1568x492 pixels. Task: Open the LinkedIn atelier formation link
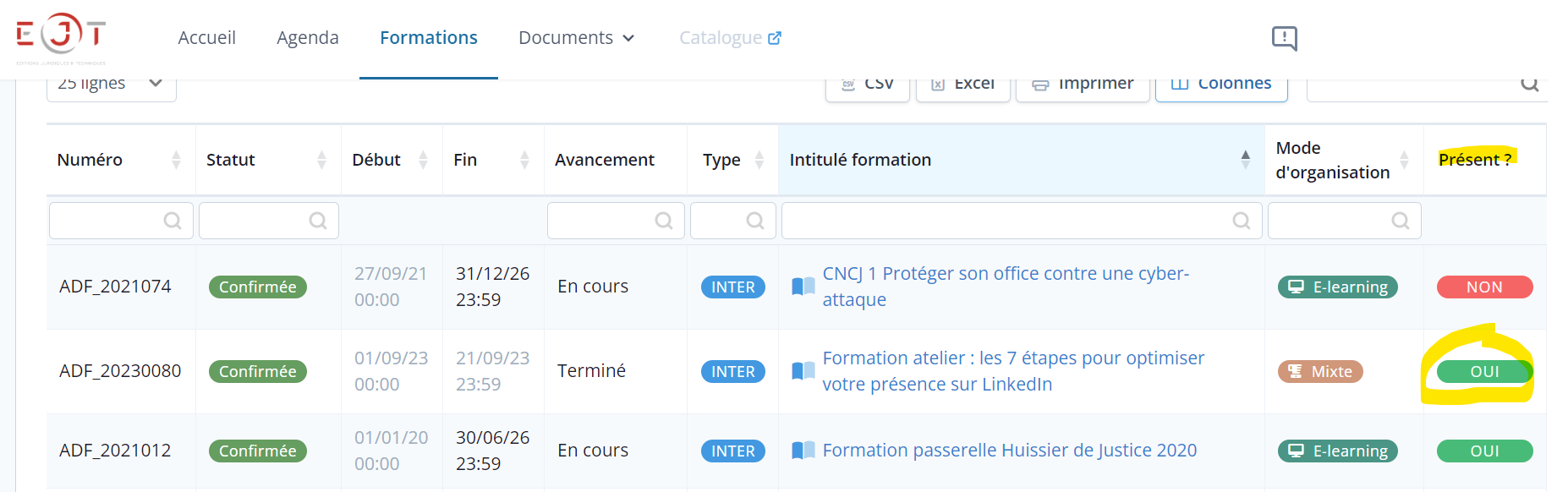1013,371
